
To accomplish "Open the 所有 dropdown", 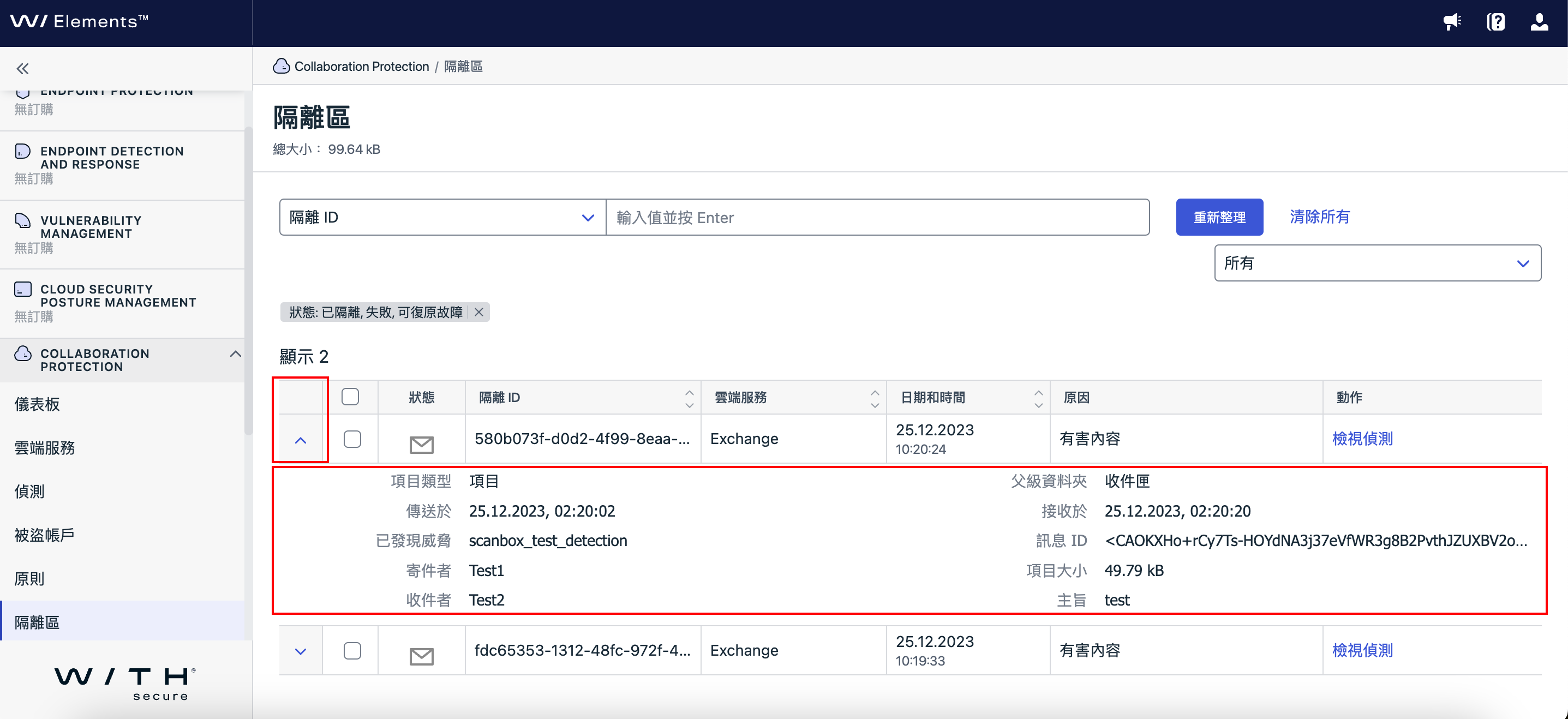I will tap(1378, 263).
